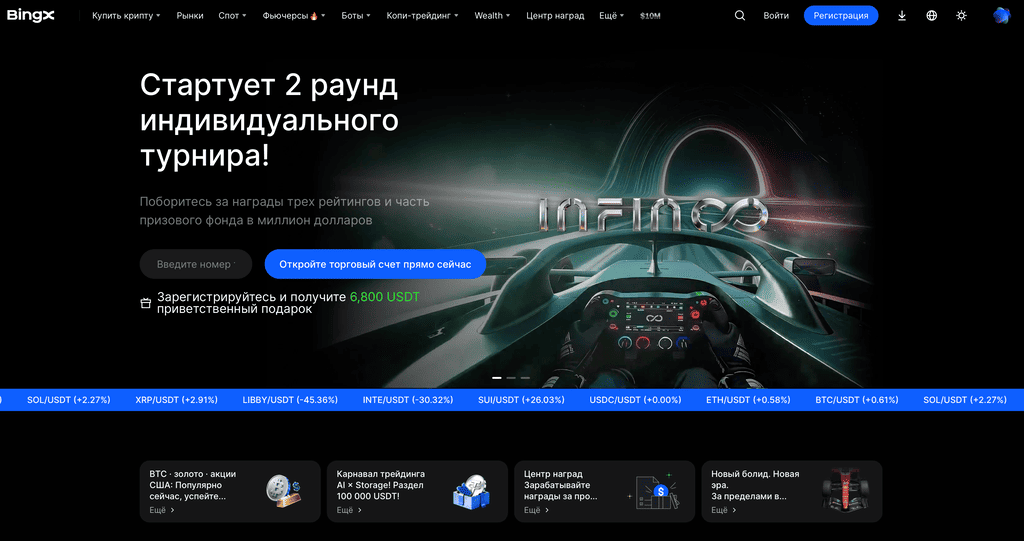Focus the Введите номер input field
1024x541 pixels.
pos(195,264)
